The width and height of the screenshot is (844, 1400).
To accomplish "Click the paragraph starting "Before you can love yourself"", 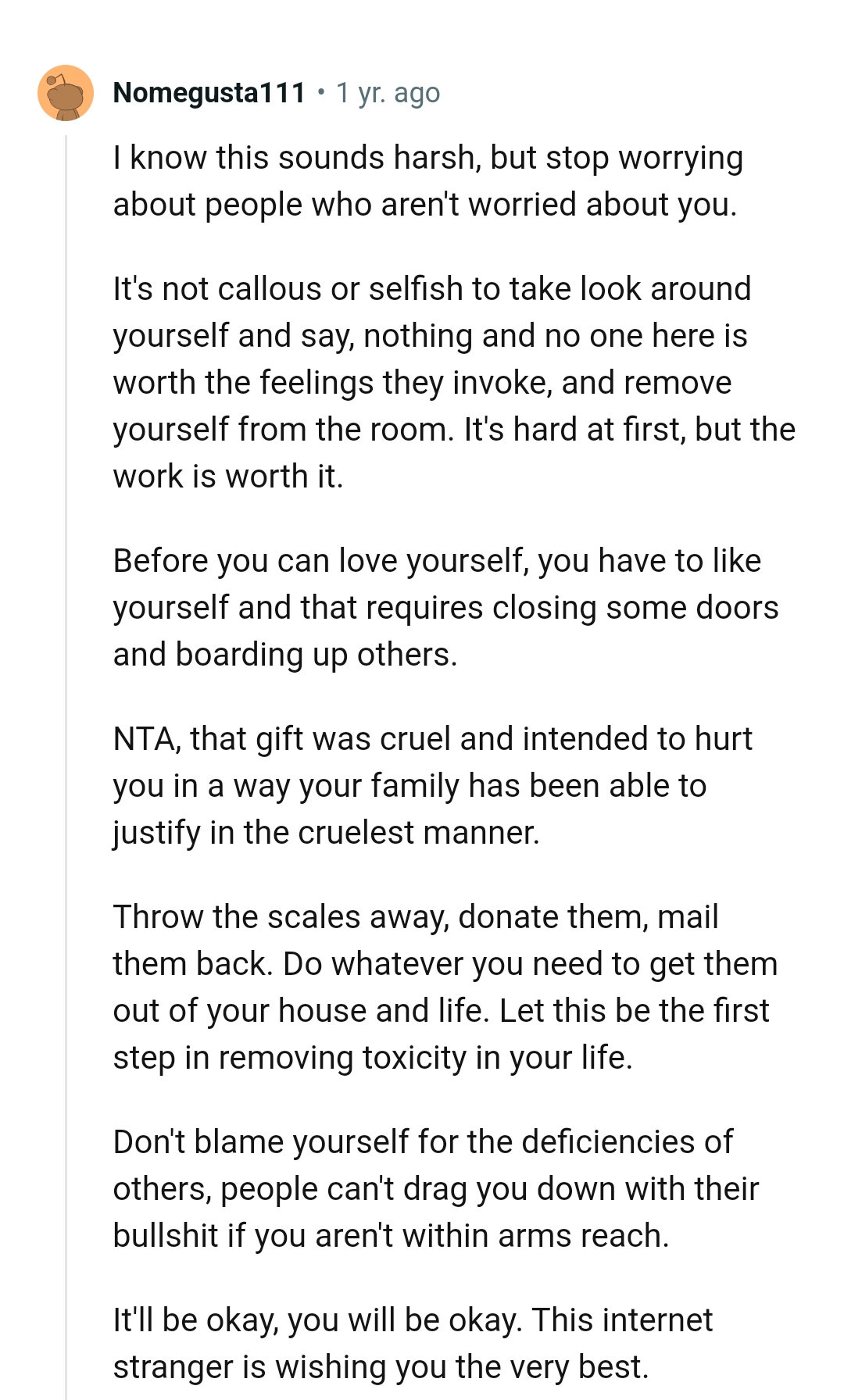I will pos(445,608).
